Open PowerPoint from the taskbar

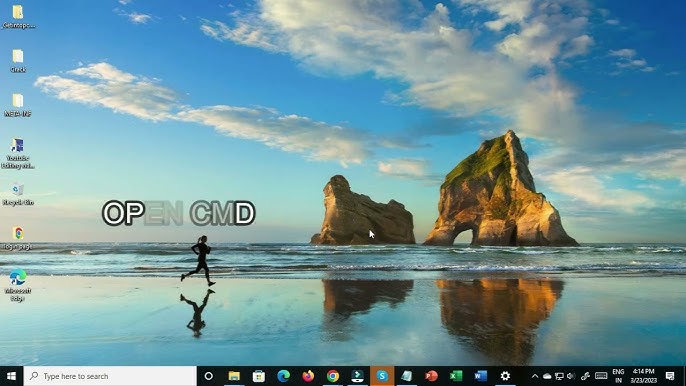[431, 376]
